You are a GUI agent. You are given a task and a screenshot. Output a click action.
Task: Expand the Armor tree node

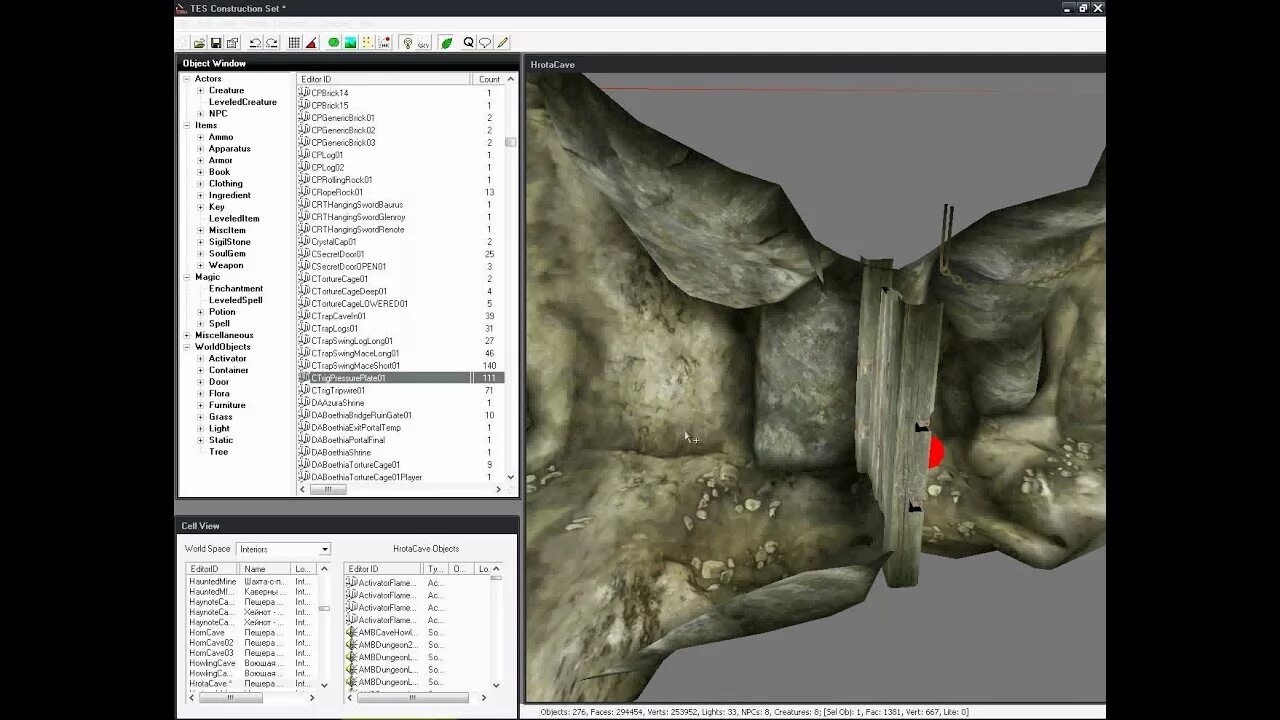pos(200,160)
